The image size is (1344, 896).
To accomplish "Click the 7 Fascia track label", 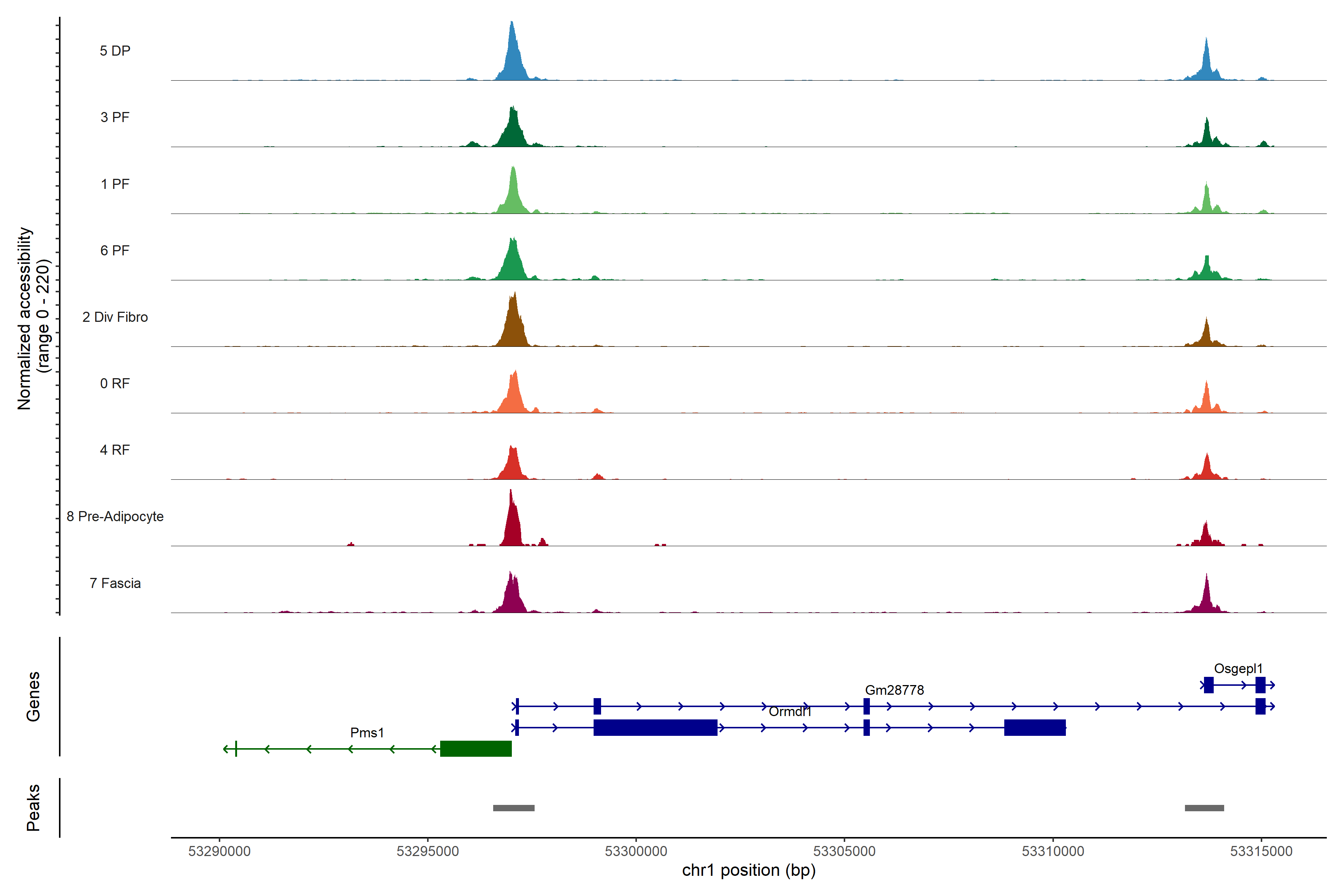I will [x=115, y=583].
